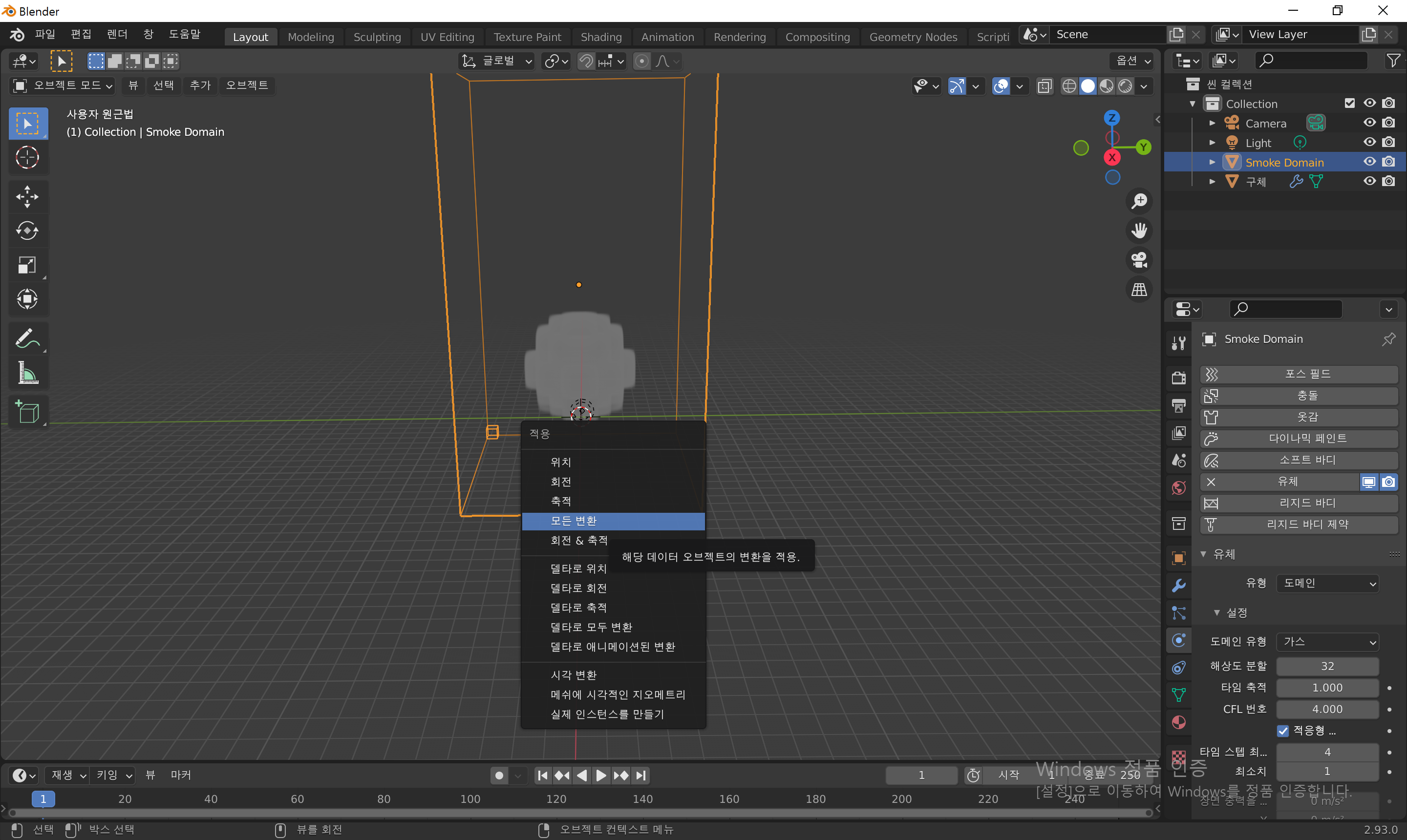1407x840 pixels.
Task: Open the Object Constraints properties tab
Action: [x=1179, y=668]
